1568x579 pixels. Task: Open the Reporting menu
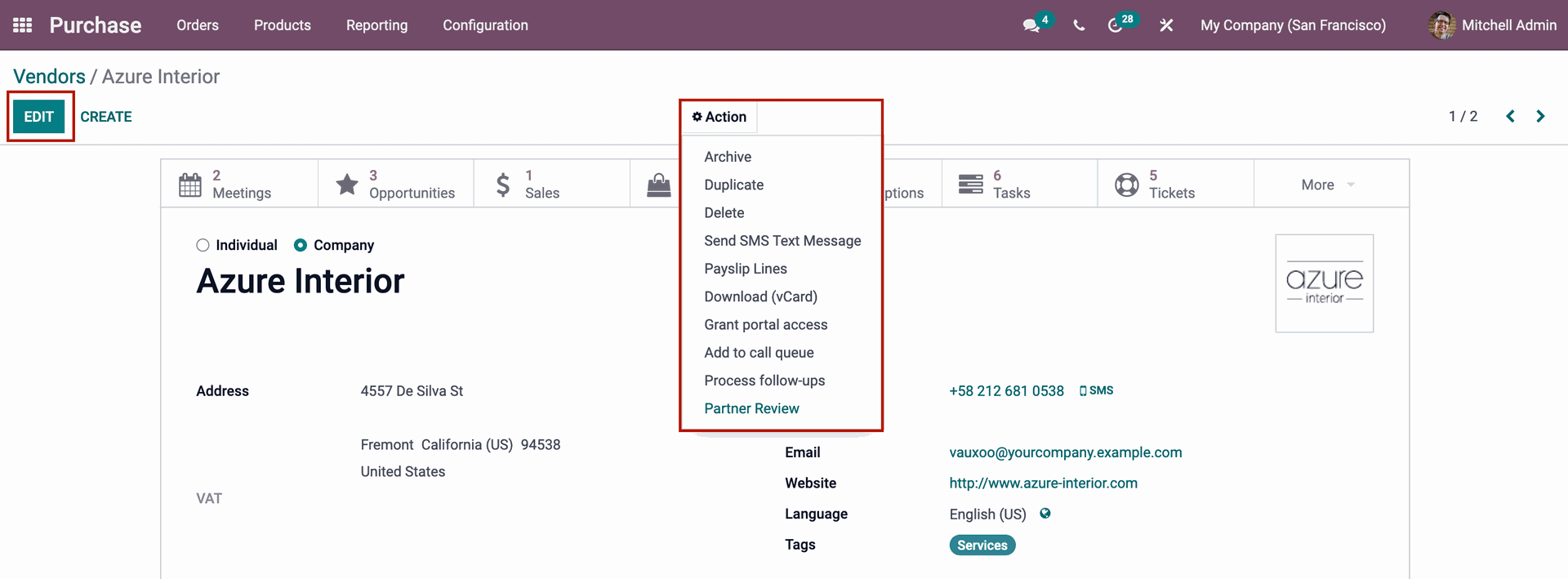[x=376, y=25]
